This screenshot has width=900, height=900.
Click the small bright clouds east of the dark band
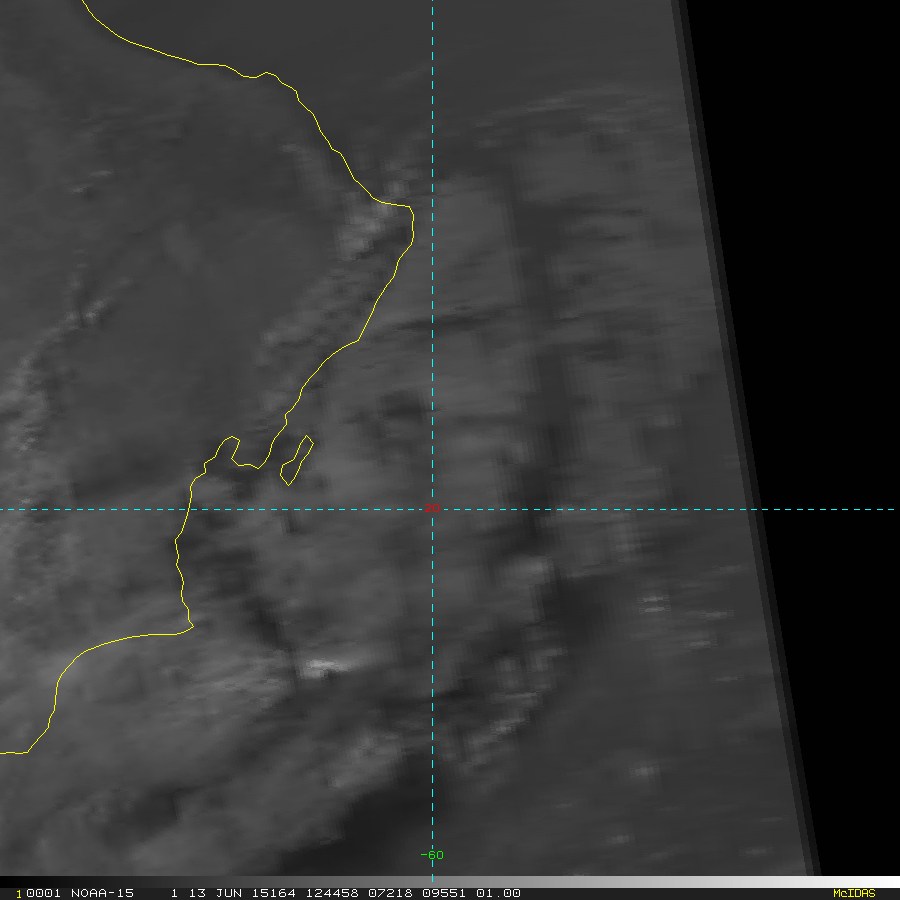(655, 604)
